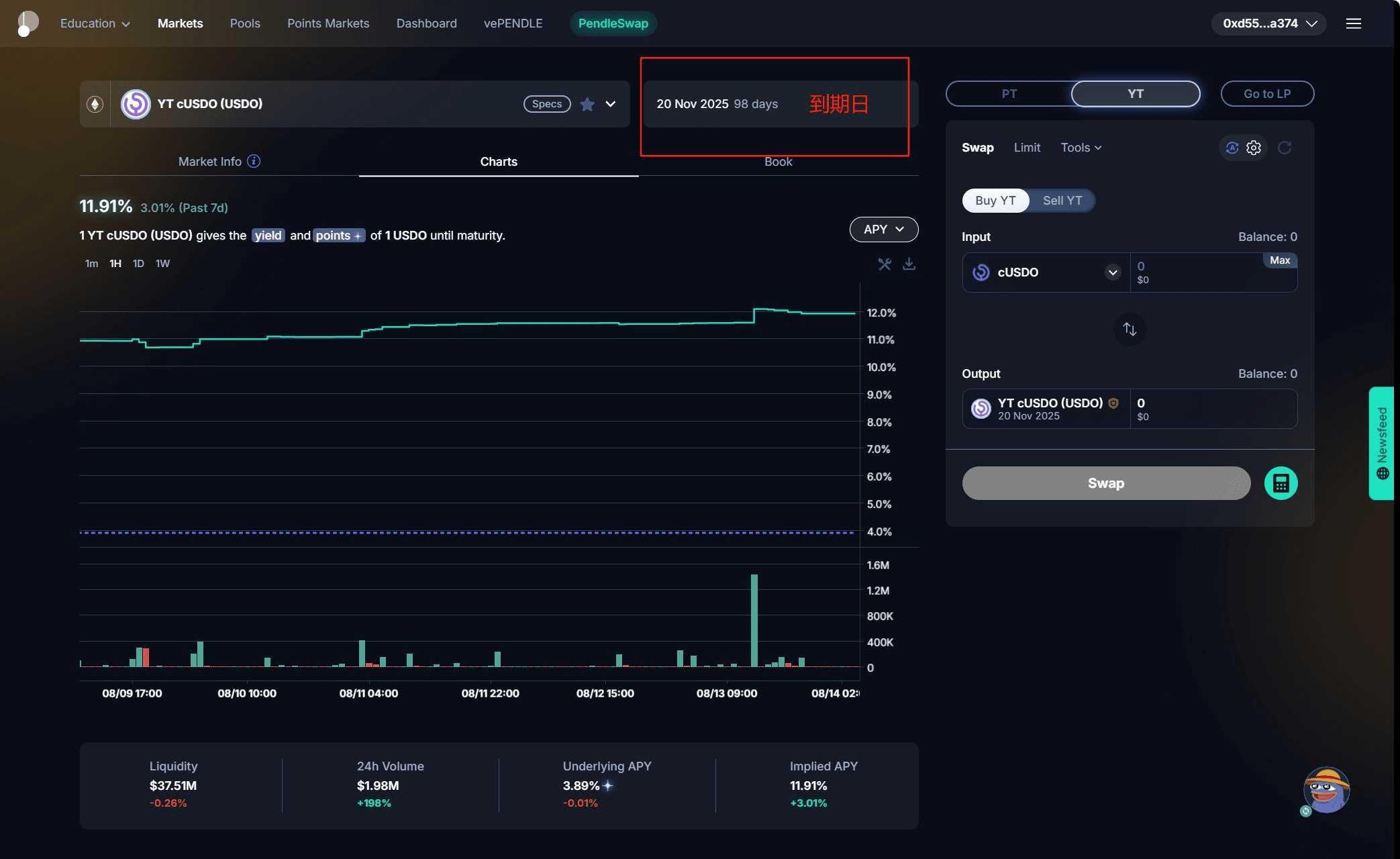This screenshot has width=1400, height=859.
Task: Open swap settings gear icon
Action: (1254, 148)
